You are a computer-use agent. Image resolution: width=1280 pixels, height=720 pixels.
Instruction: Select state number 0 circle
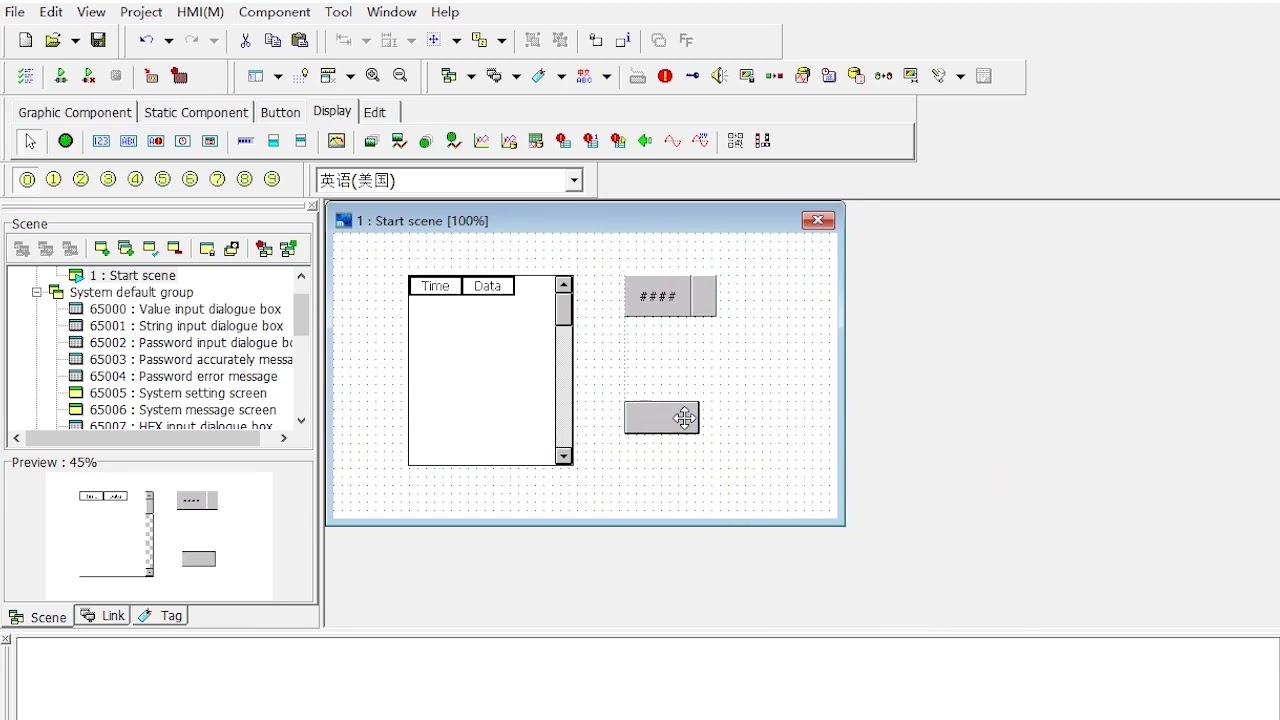coord(27,179)
